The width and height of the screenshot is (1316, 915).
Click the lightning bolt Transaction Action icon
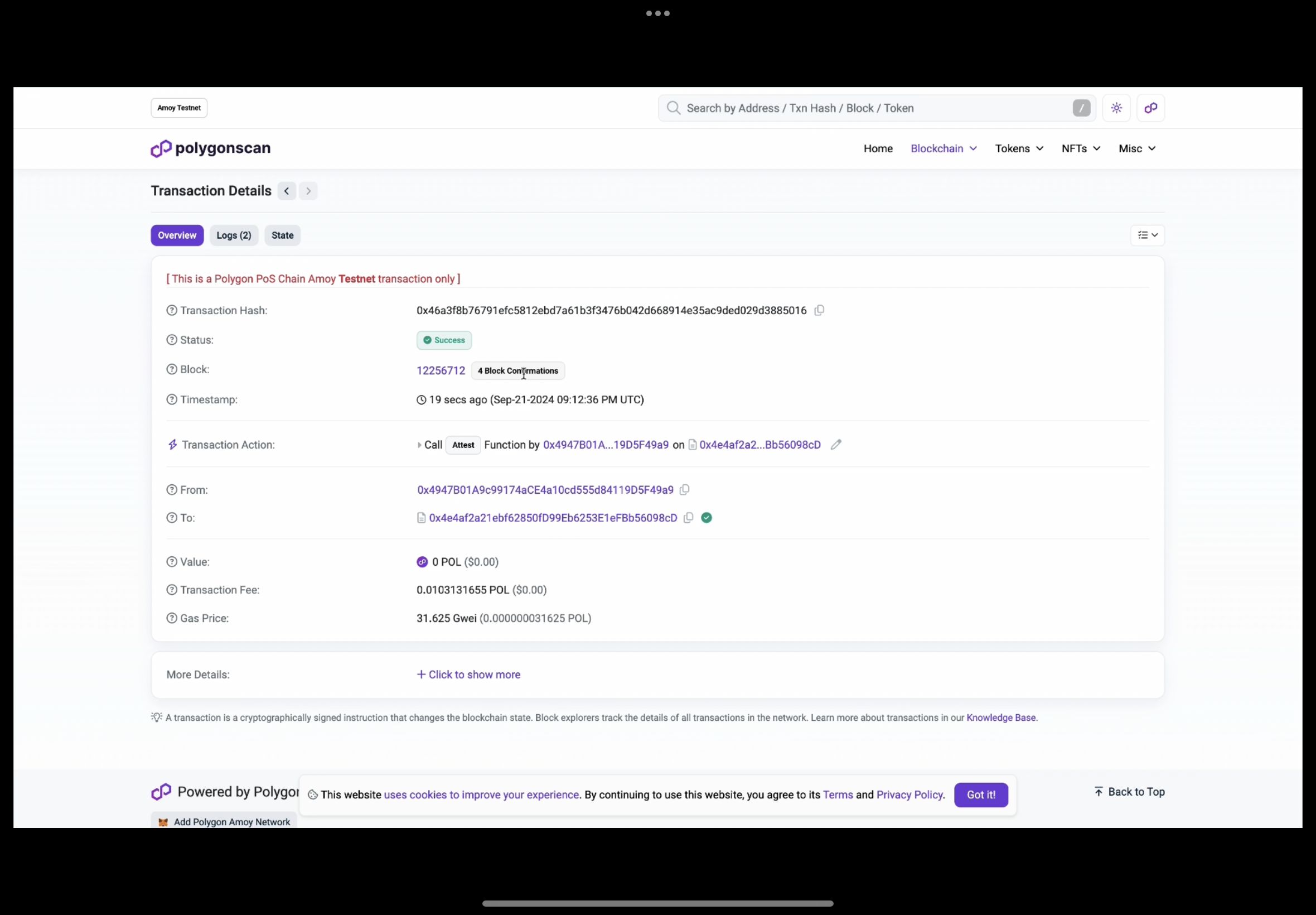tap(172, 444)
